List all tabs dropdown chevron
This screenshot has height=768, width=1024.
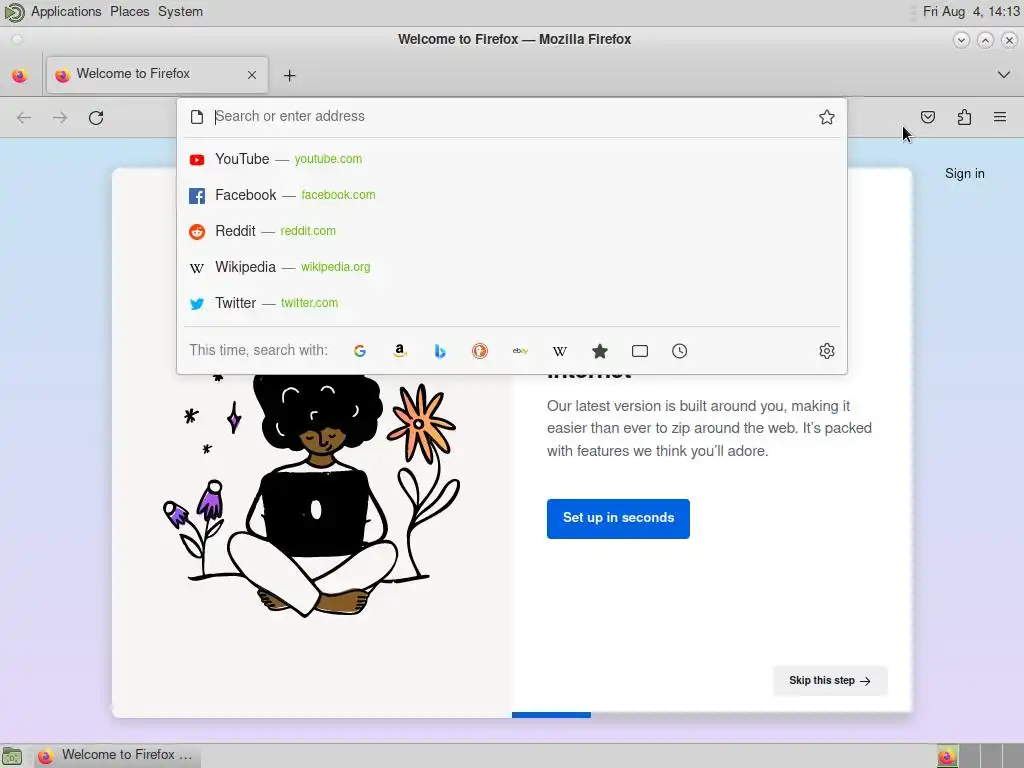point(1004,74)
